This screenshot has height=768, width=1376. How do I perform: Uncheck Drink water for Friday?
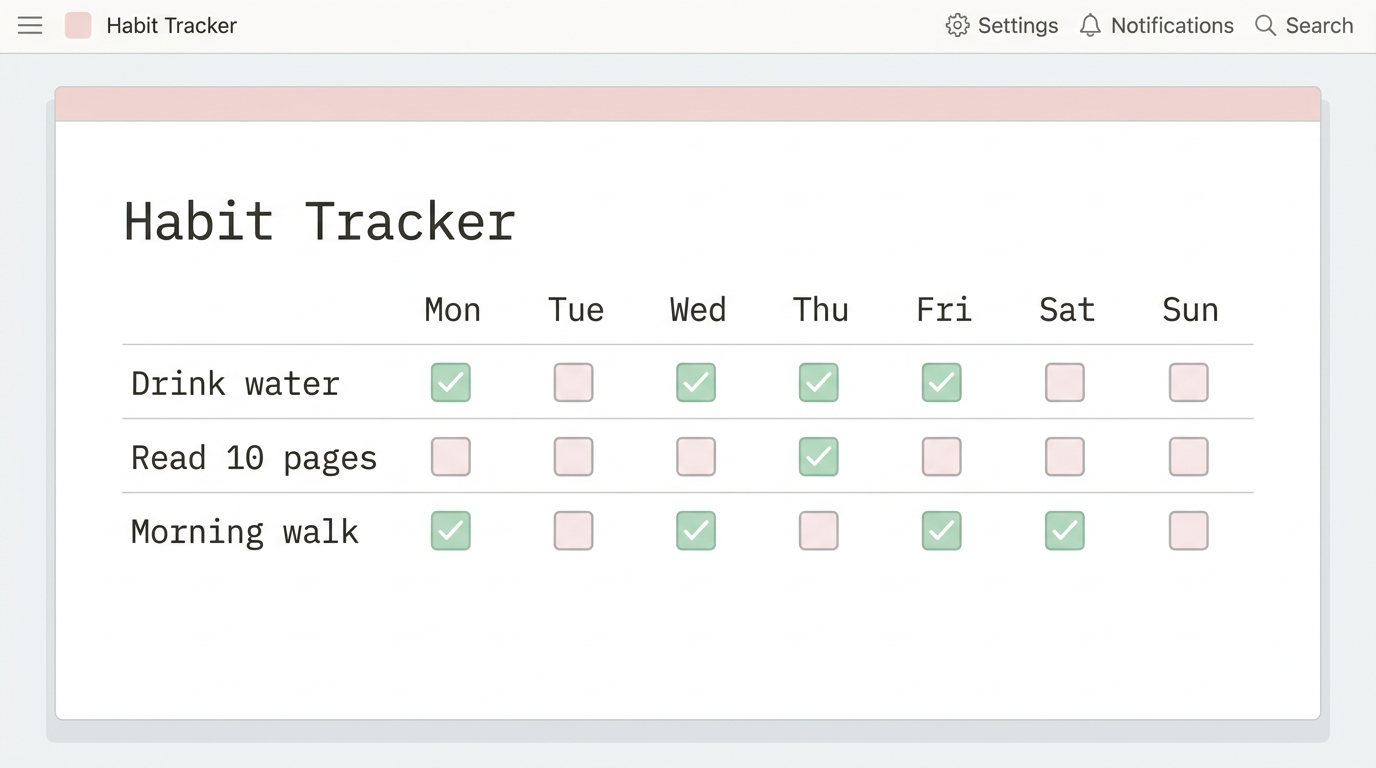942,382
